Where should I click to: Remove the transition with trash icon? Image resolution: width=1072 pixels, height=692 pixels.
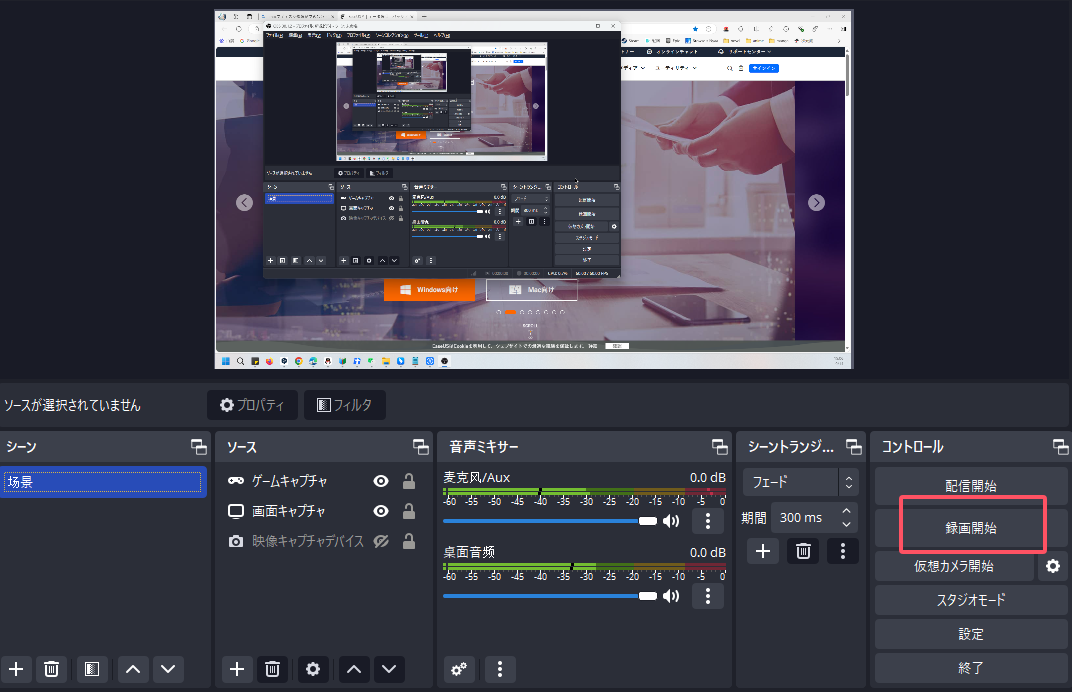pos(802,551)
